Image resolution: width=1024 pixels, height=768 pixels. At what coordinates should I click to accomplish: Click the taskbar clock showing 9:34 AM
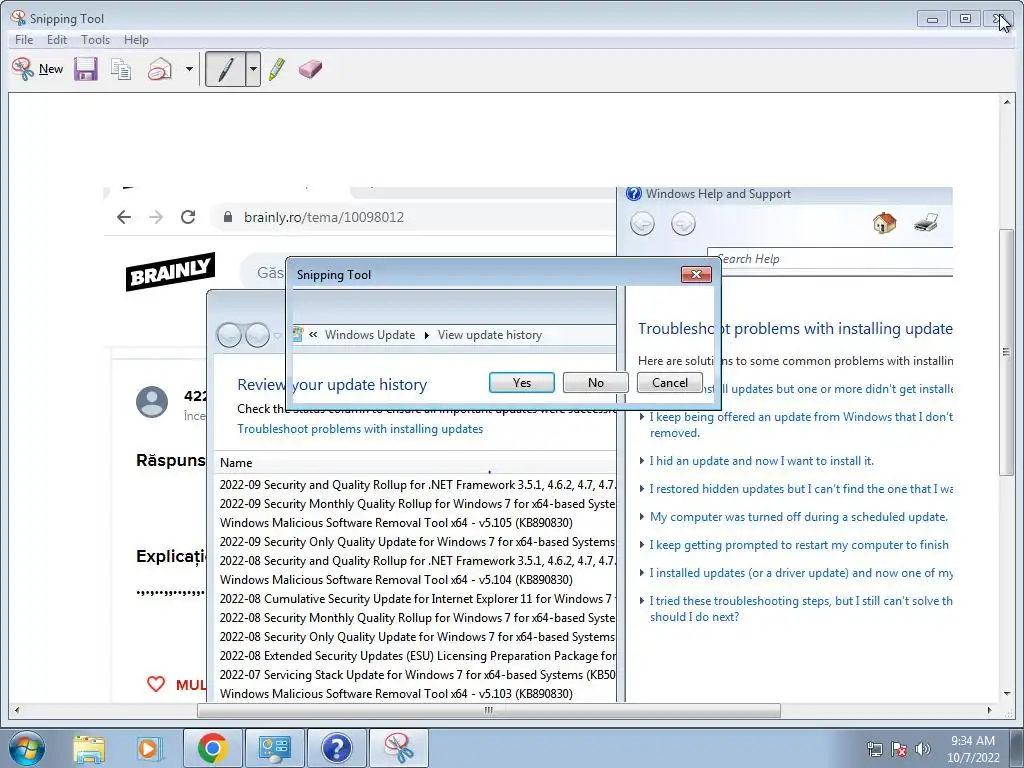tap(973, 749)
